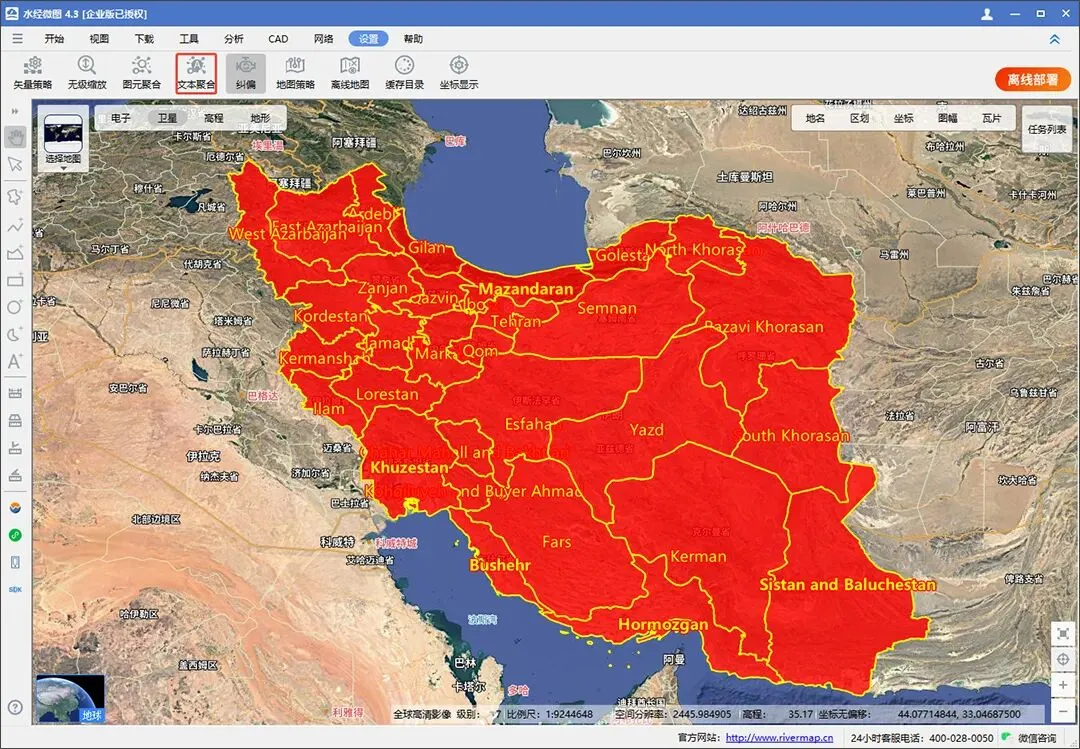Open the 离线地图 offline map tool
Viewport: 1080px width, 749px height.
350,73
